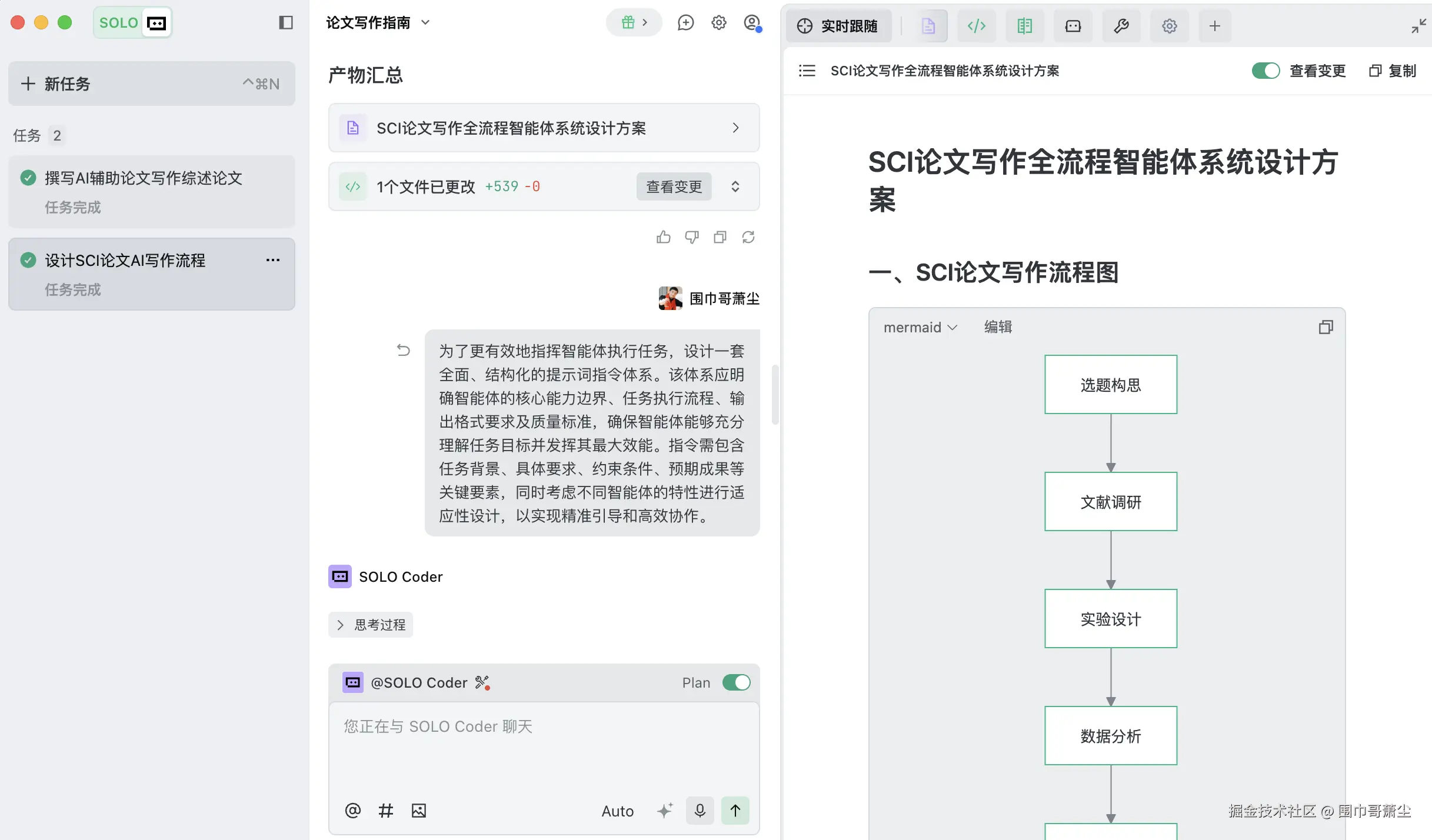Screen dimensions: 1432x840
Task: Toggle the Plan switch in the chat input
Action: tap(736, 682)
